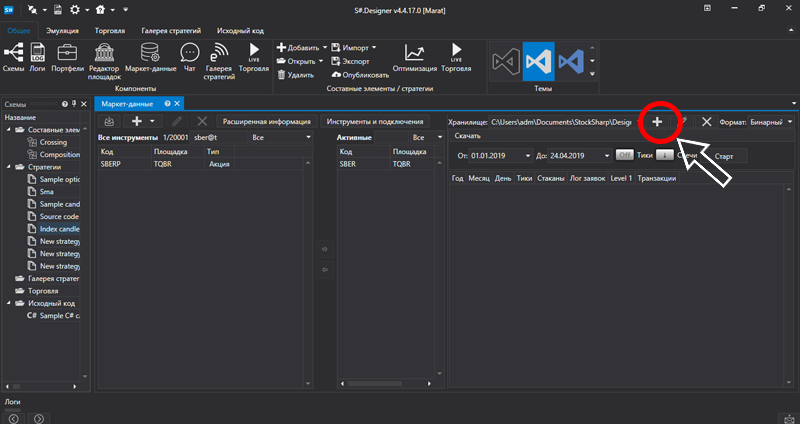Switch to the Эмуляция ribbon tab
Viewport: 800px width, 424px height.
tap(61, 31)
